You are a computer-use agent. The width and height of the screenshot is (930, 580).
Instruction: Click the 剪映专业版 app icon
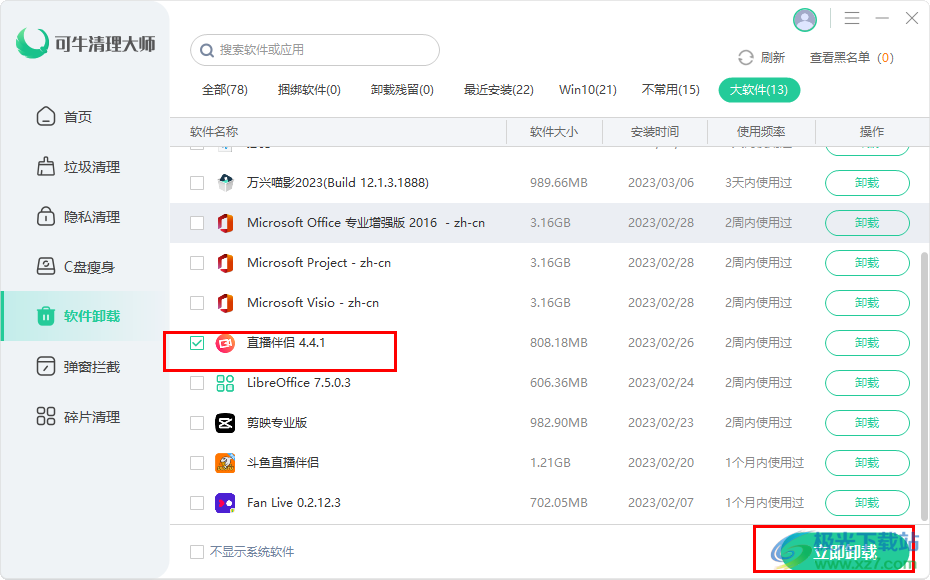(x=225, y=423)
